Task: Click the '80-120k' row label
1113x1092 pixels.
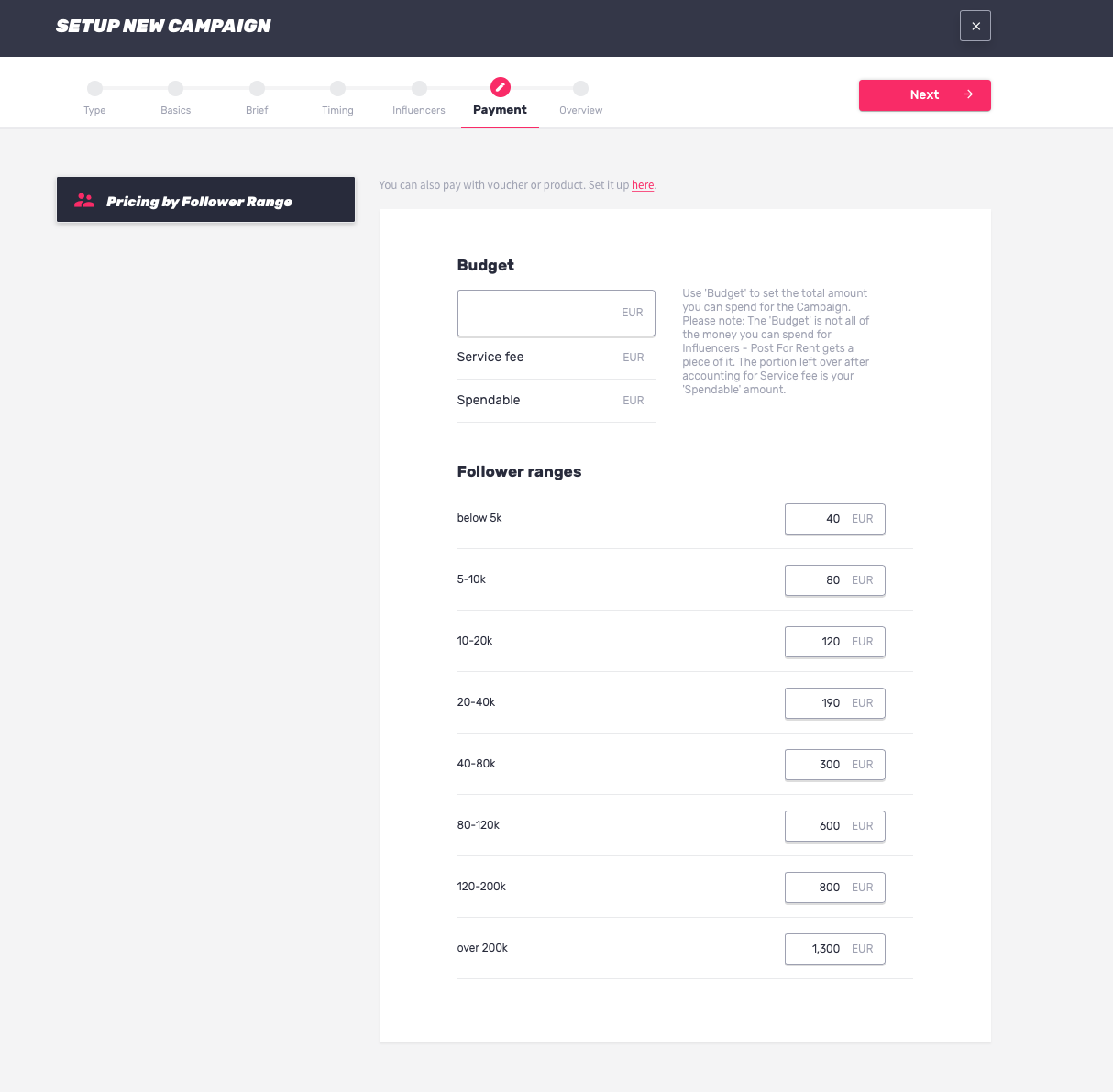Action: pos(479,825)
